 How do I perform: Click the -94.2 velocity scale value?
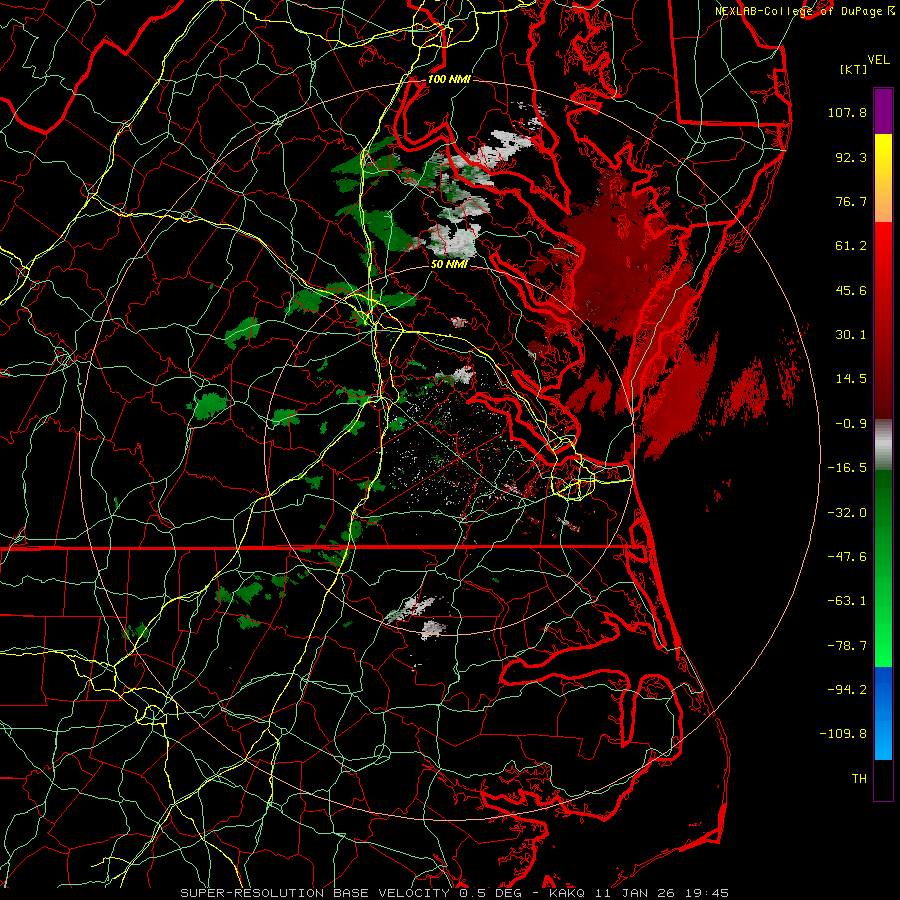pyautogui.click(x=847, y=690)
